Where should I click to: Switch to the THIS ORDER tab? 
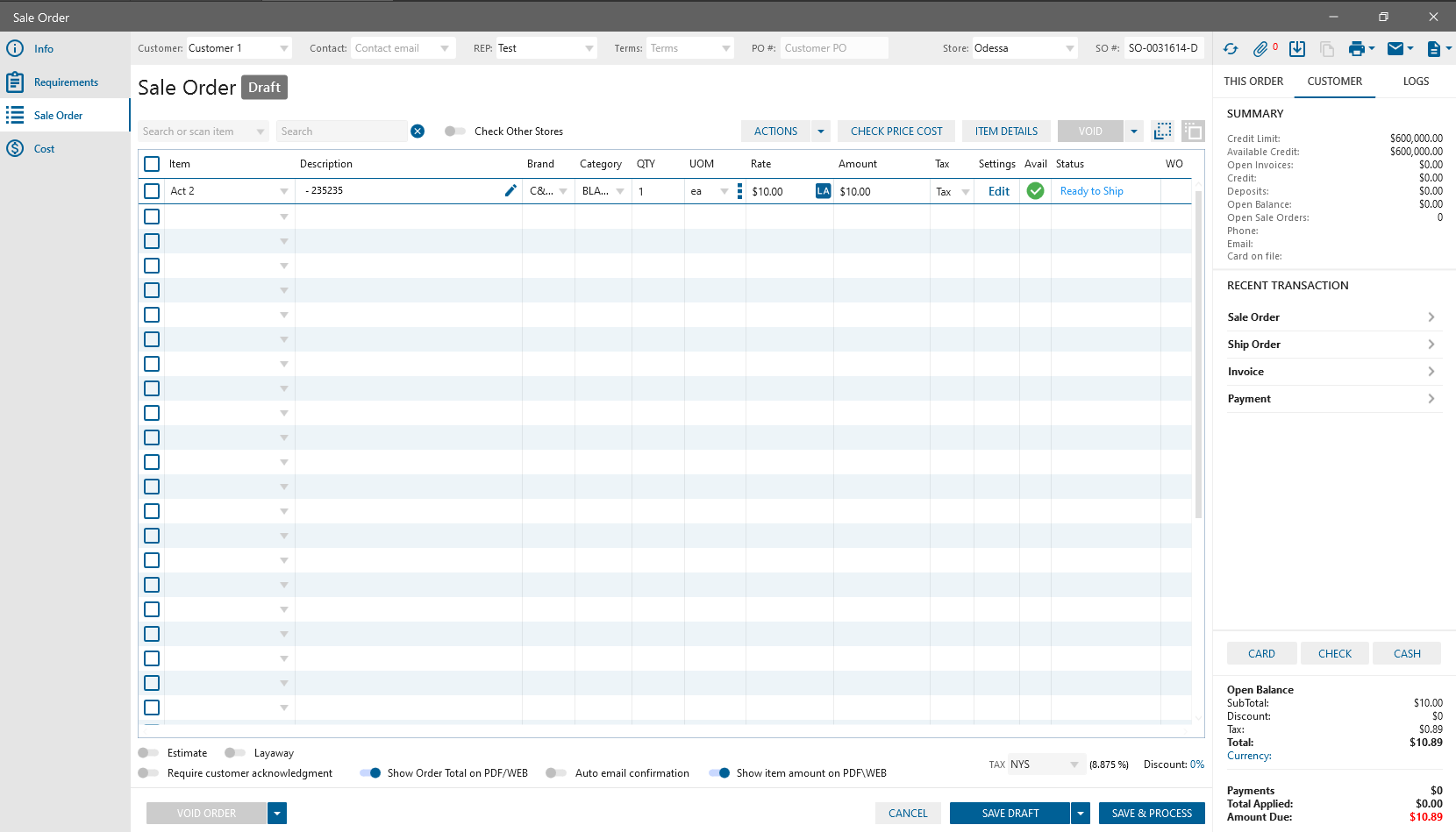point(1253,82)
